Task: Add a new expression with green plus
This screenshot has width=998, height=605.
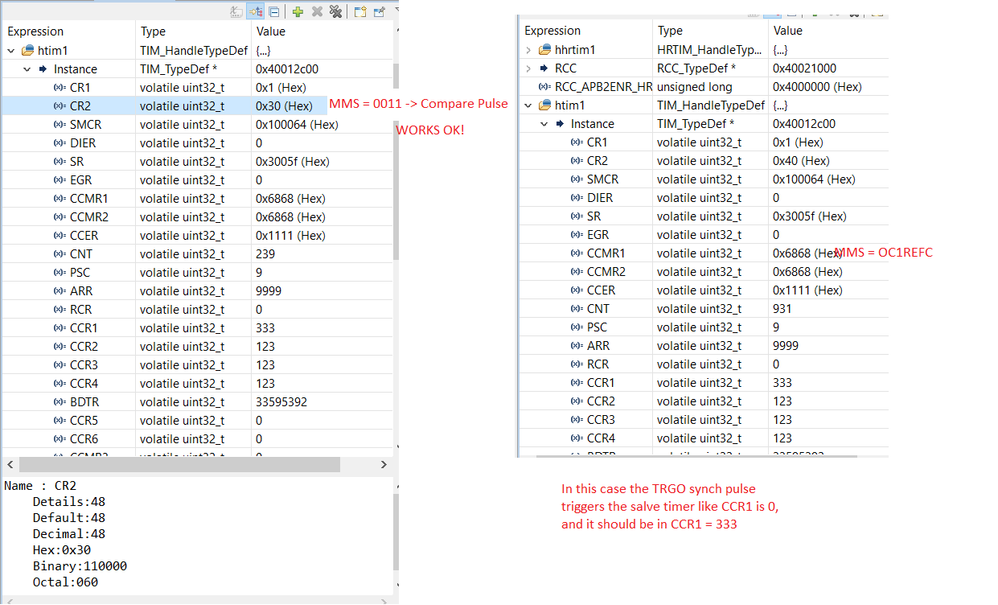Action: coord(297,11)
